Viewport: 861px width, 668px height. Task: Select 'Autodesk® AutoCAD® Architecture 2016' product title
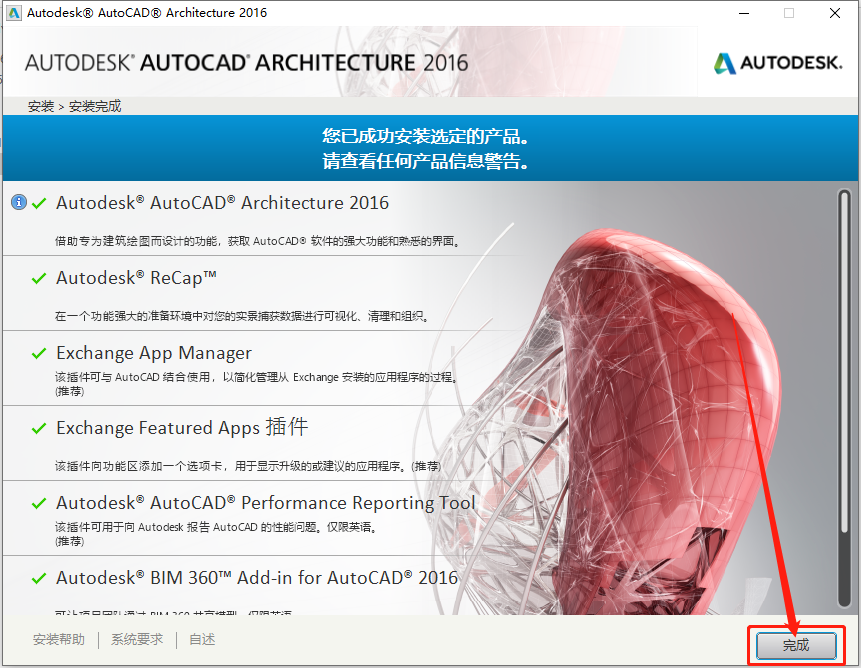(x=222, y=203)
